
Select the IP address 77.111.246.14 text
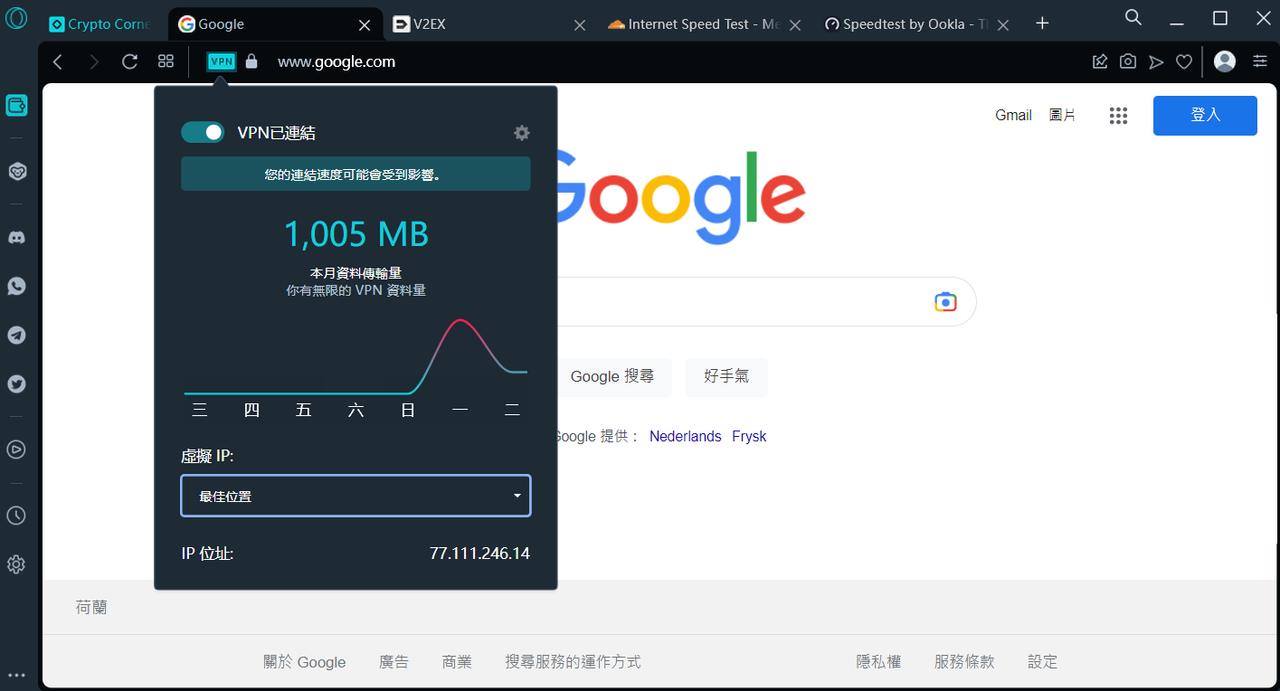(479, 553)
